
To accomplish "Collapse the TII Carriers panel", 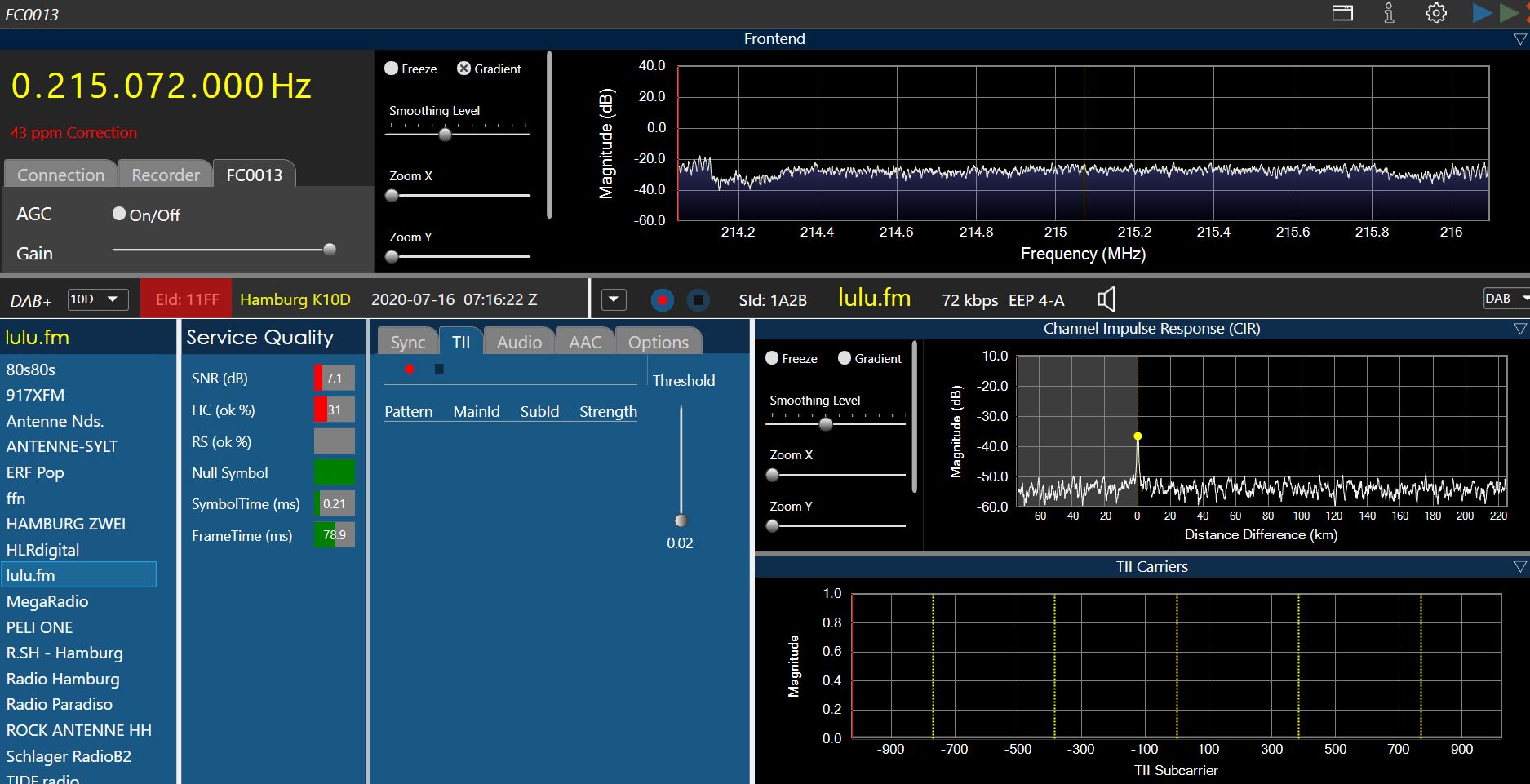I will pos(1519,566).
